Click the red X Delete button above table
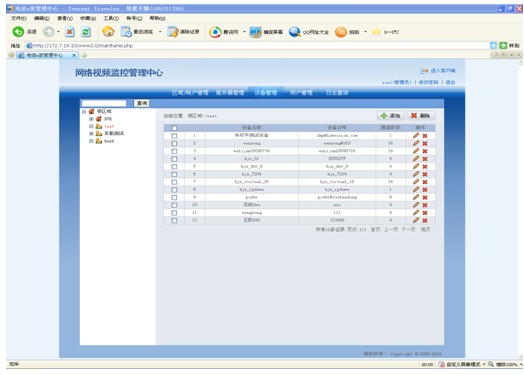524x375 pixels. click(x=421, y=116)
